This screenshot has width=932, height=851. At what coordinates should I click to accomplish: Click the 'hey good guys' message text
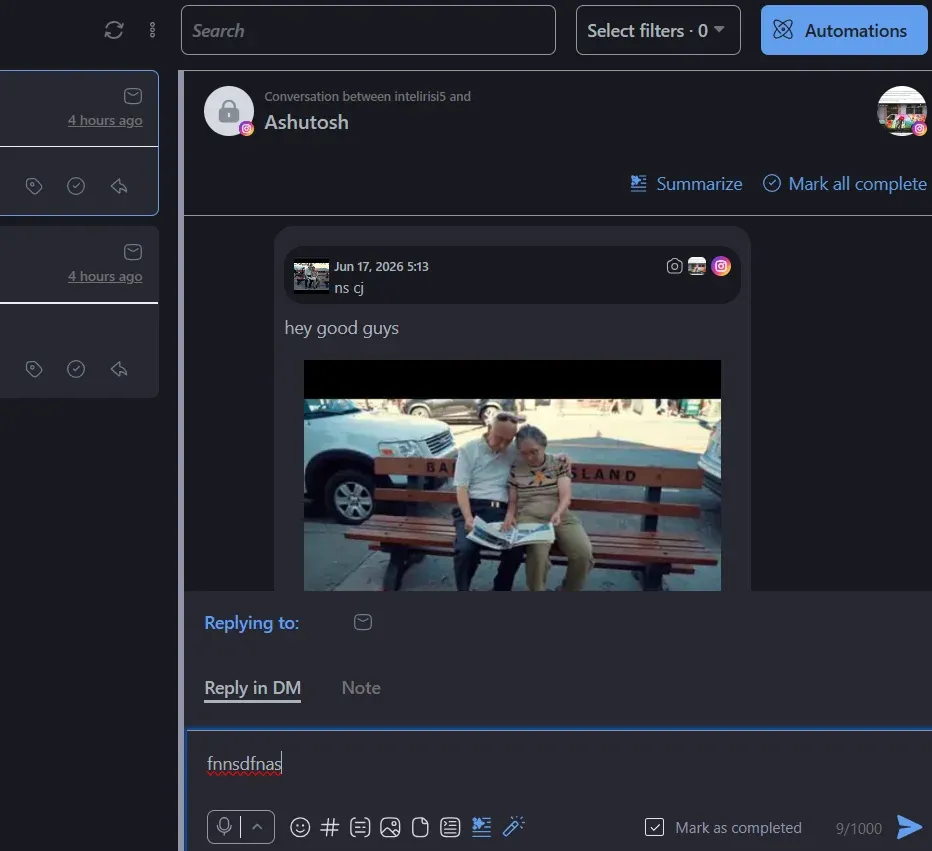pos(342,328)
